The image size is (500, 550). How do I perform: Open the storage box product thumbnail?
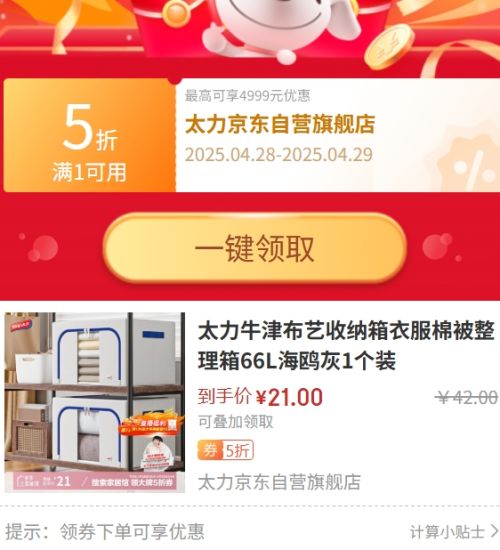95,402
